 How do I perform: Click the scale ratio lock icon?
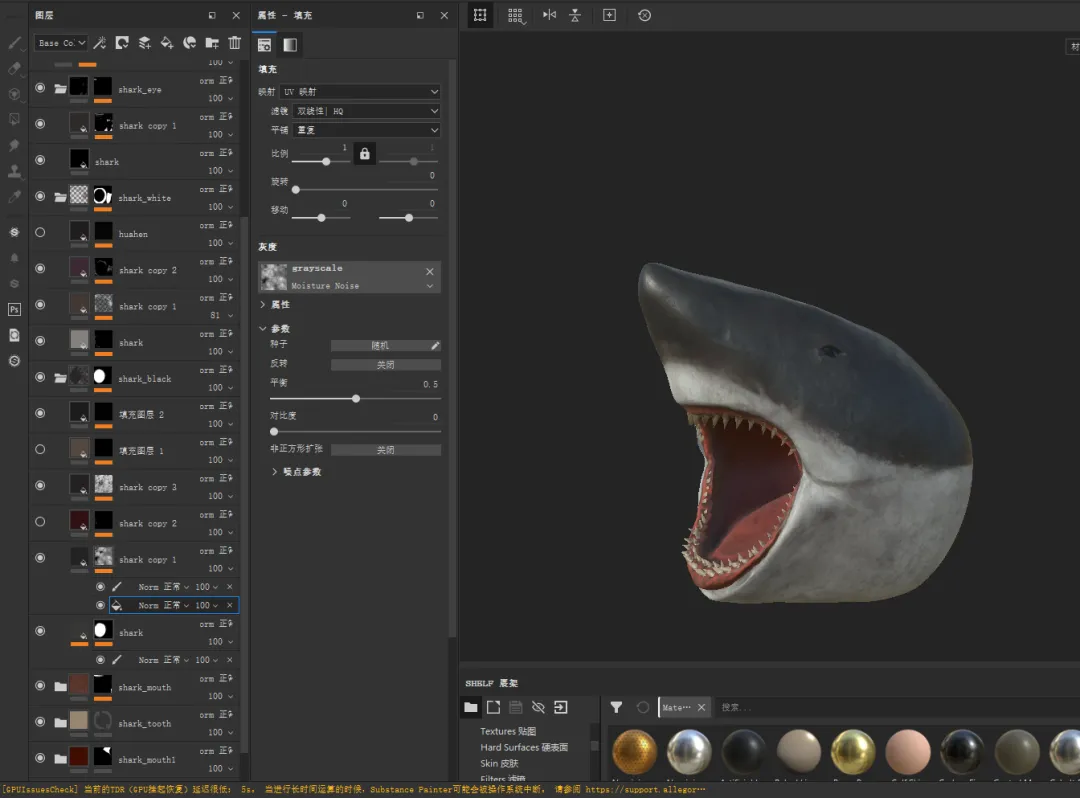pos(364,154)
